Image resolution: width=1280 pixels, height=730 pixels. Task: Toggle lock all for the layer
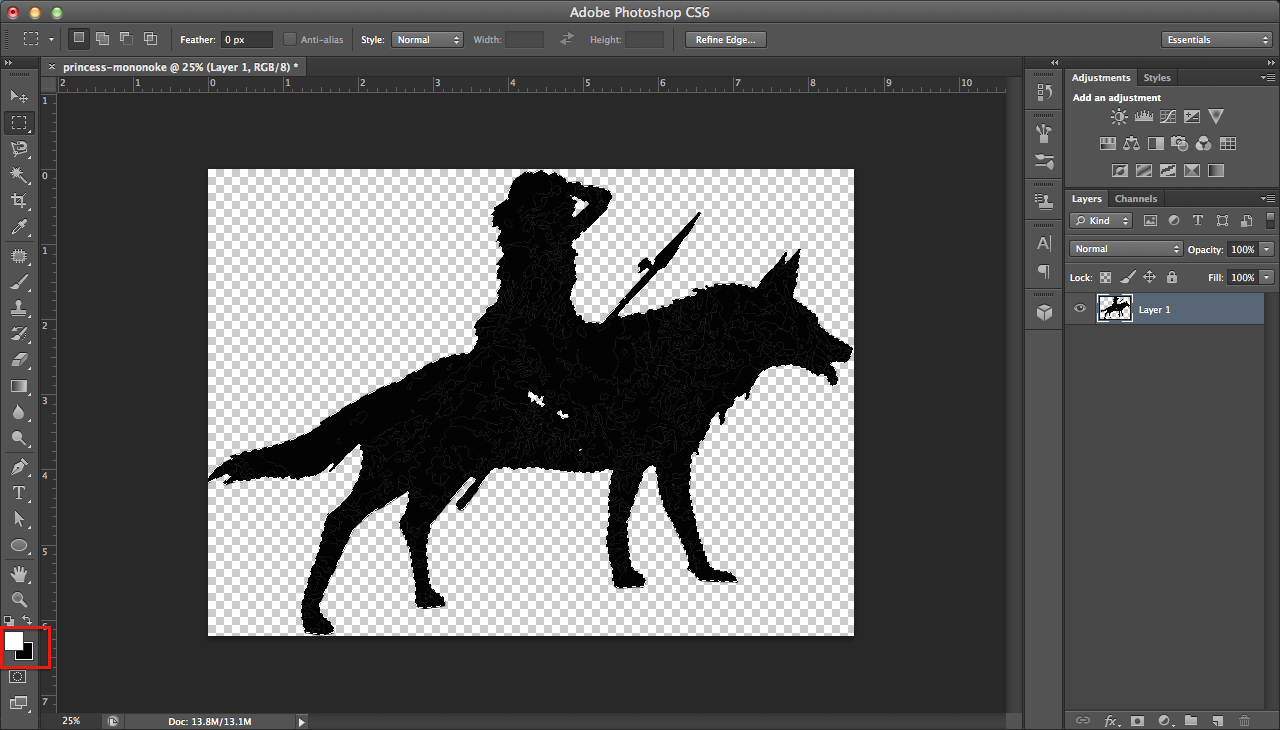[1171, 277]
